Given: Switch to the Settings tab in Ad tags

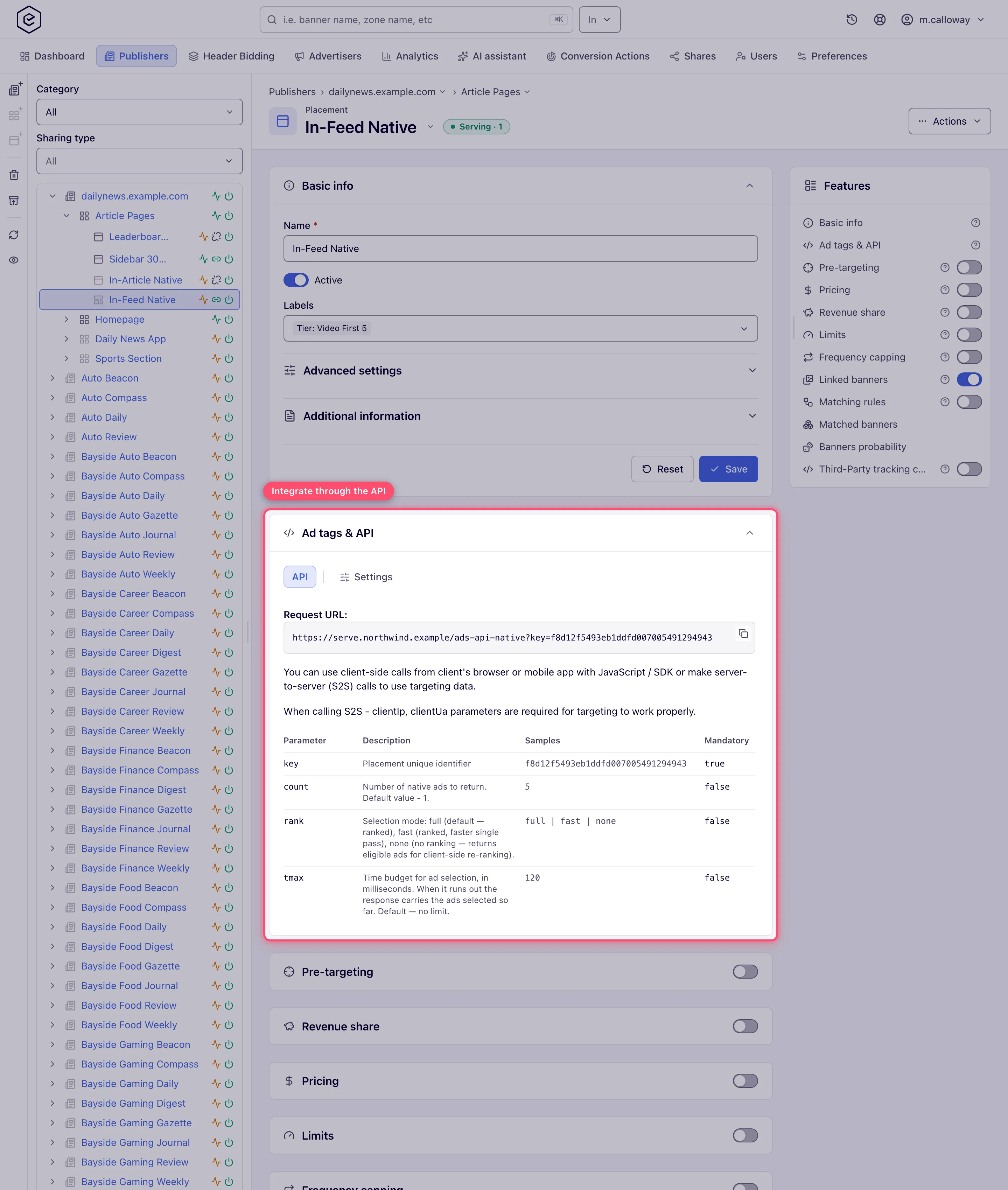Looking at the screenshot, I should click(x=366, y=577).
